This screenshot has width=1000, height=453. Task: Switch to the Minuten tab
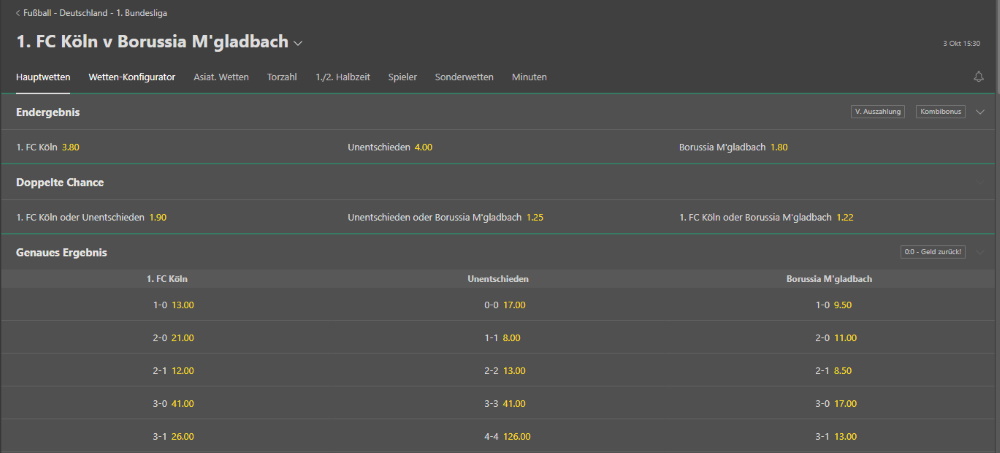coord(529,77)
